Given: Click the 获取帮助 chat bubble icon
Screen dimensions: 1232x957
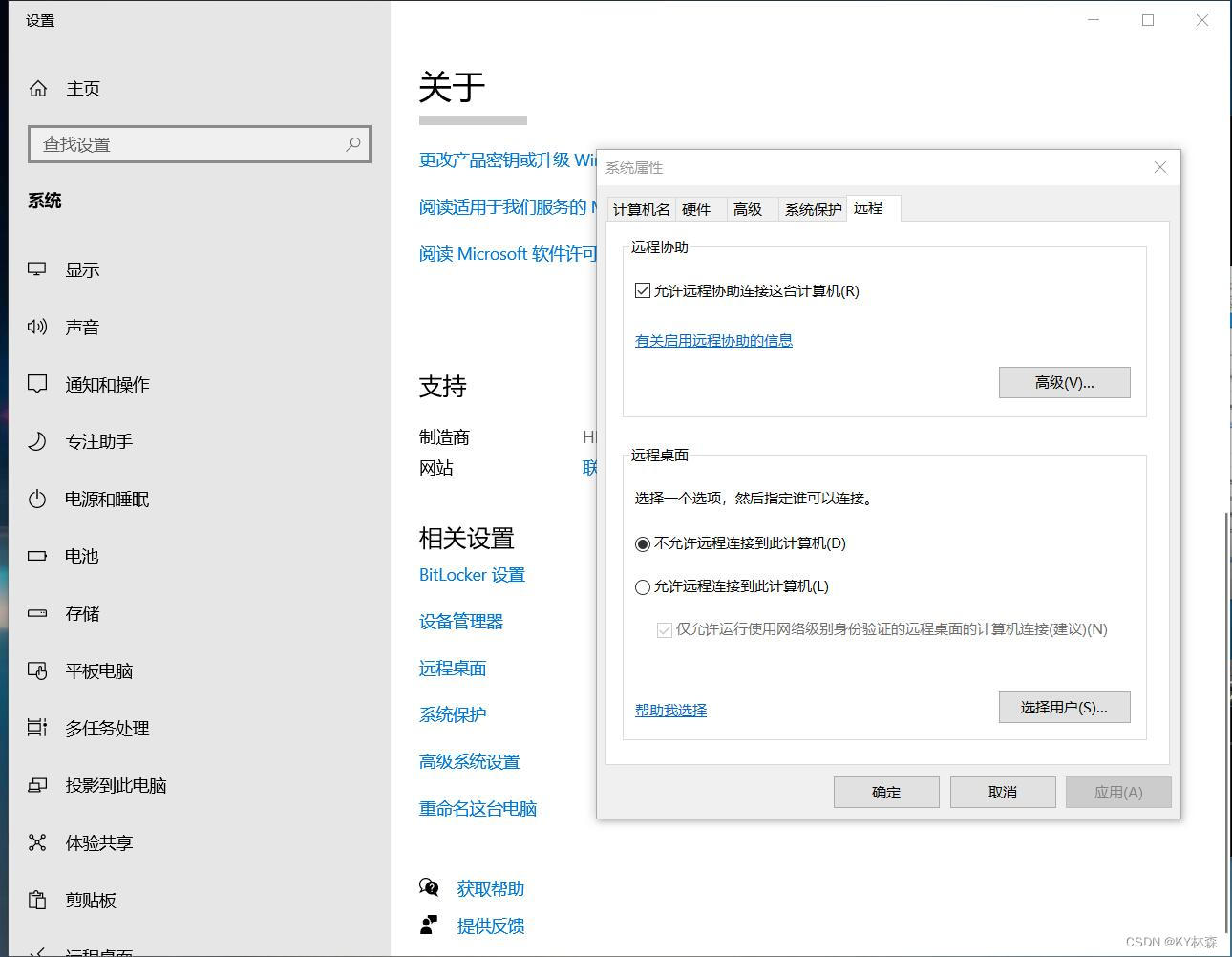Looking at the screenshot, I should [x=430, y=888].
